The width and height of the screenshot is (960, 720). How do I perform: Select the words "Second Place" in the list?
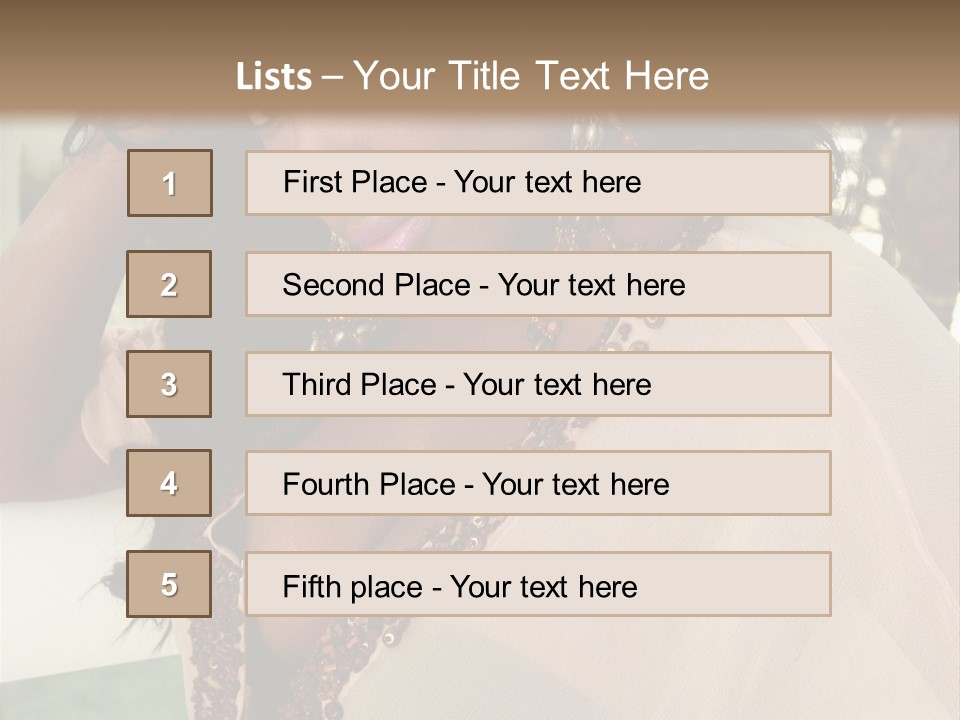tap(375, 285)
